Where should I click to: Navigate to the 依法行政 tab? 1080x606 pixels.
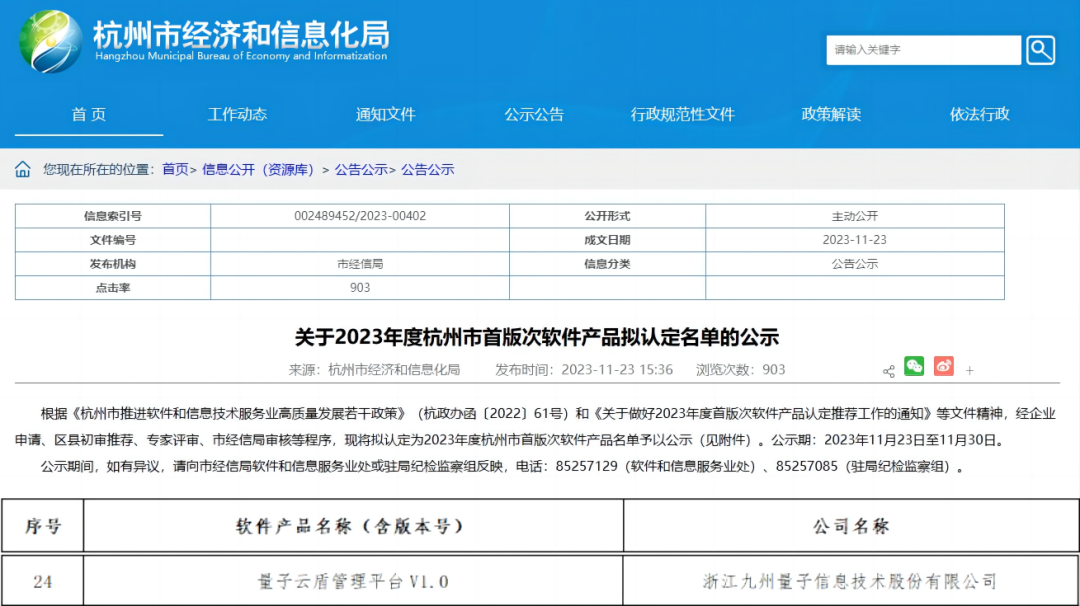979,114
